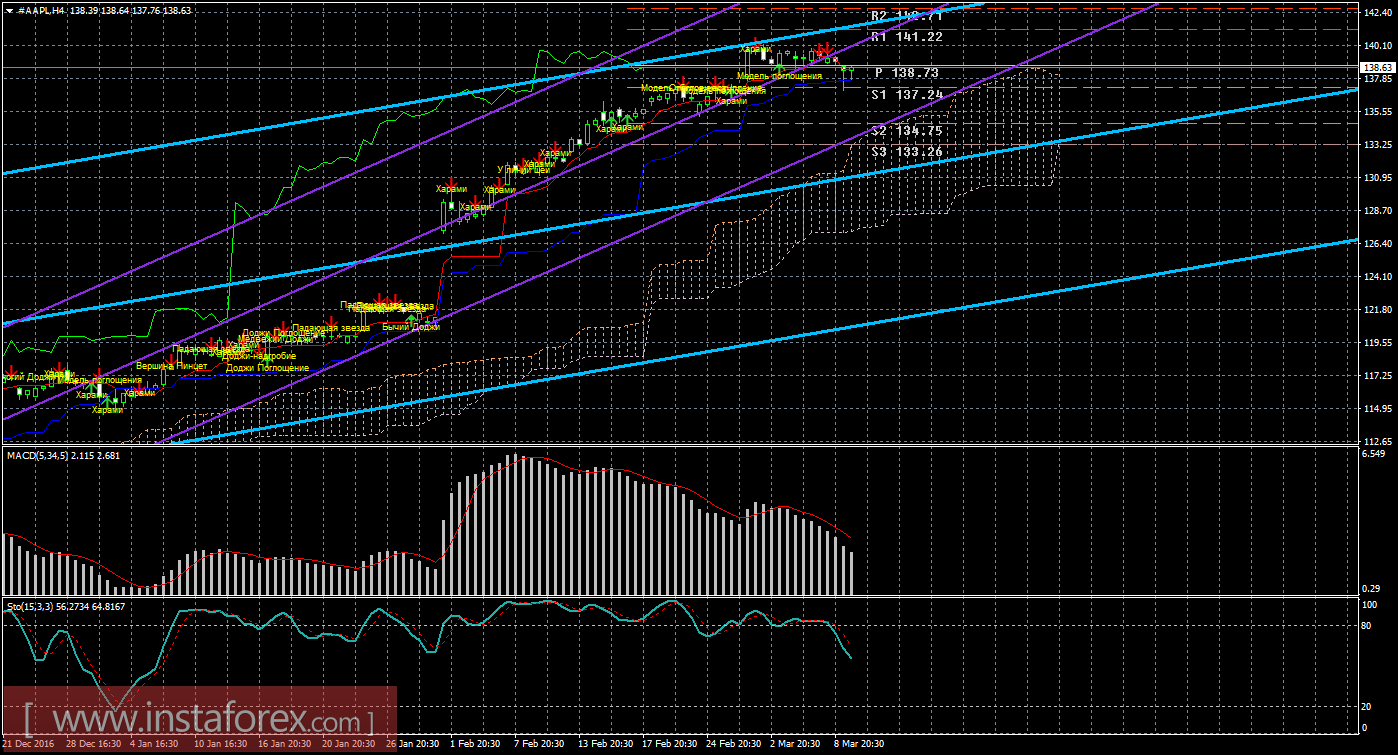
Task: Click the stochastic scale value 100
Action: coord(1370,605)
